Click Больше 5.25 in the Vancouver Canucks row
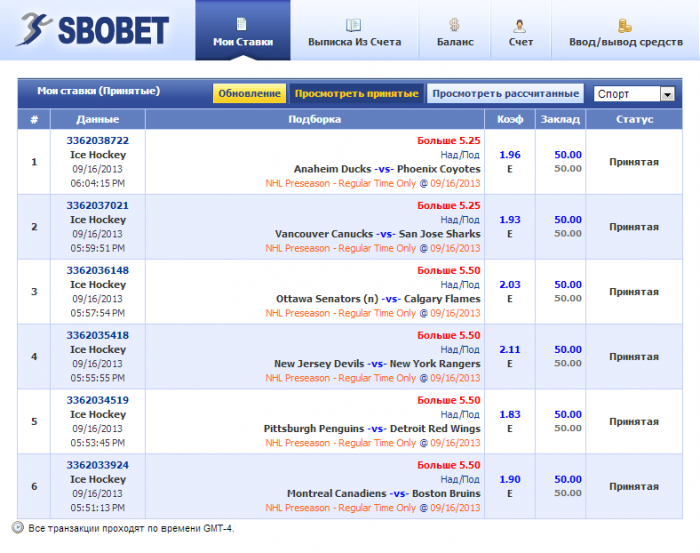 449,205
